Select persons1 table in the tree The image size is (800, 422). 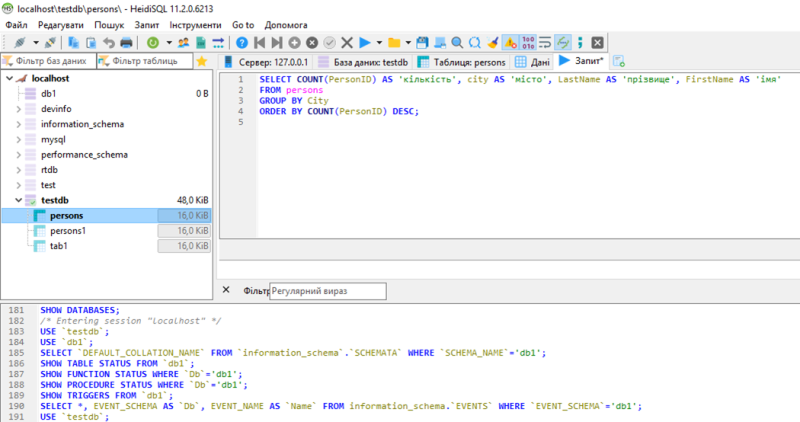tap(68, 230)
